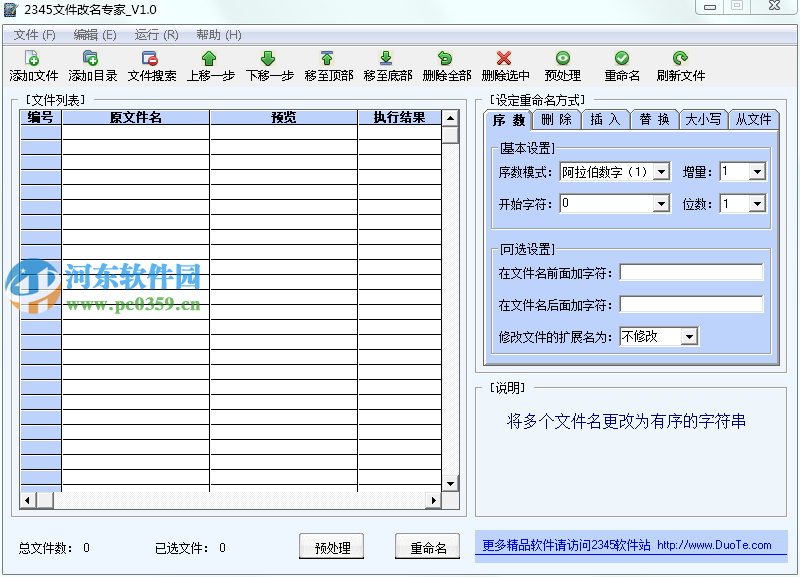Open the 序数模式 number mode dropdown

[663, 171]
